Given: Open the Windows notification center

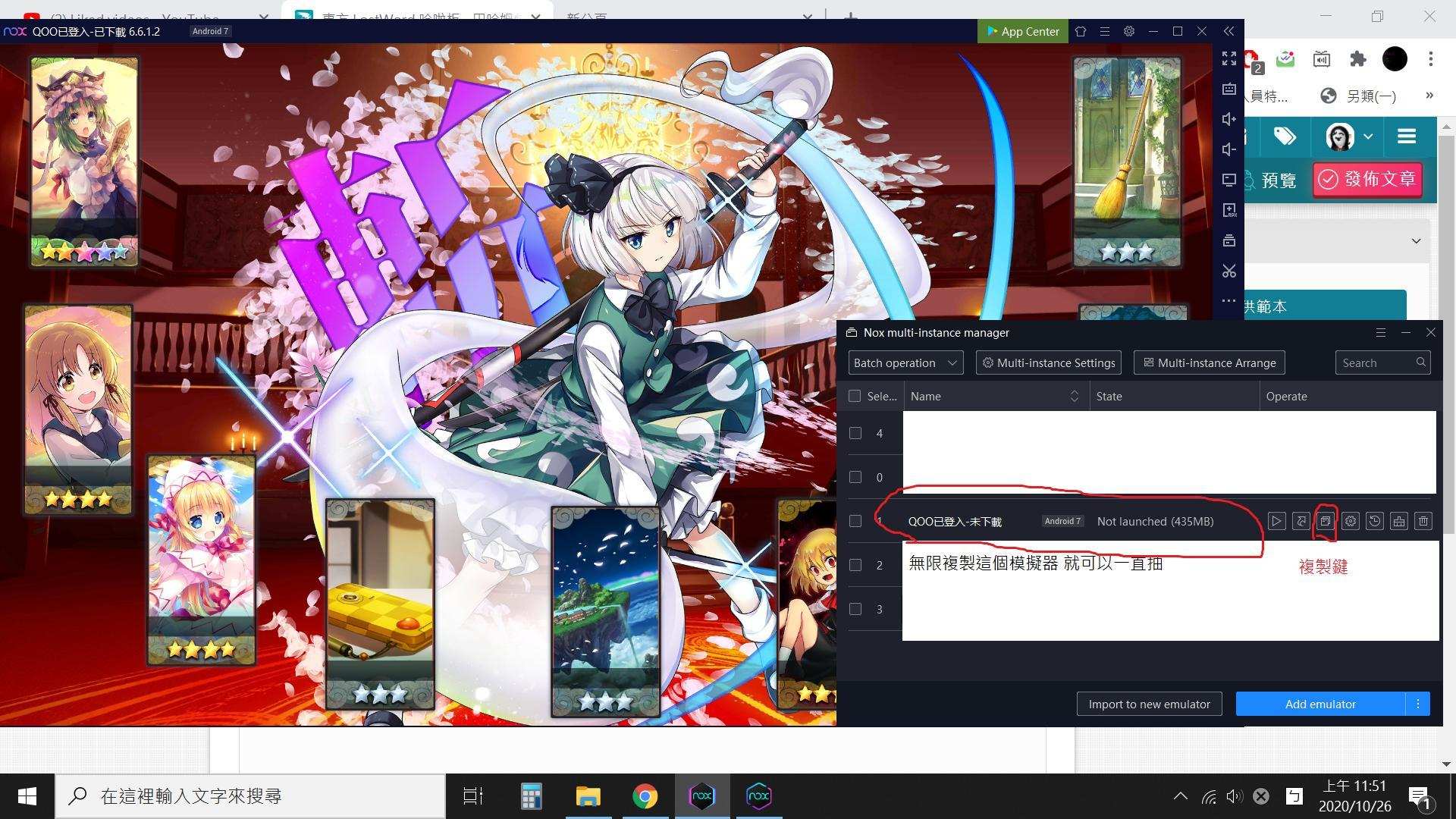Looking at the screenshot, I should [1421, 797].
